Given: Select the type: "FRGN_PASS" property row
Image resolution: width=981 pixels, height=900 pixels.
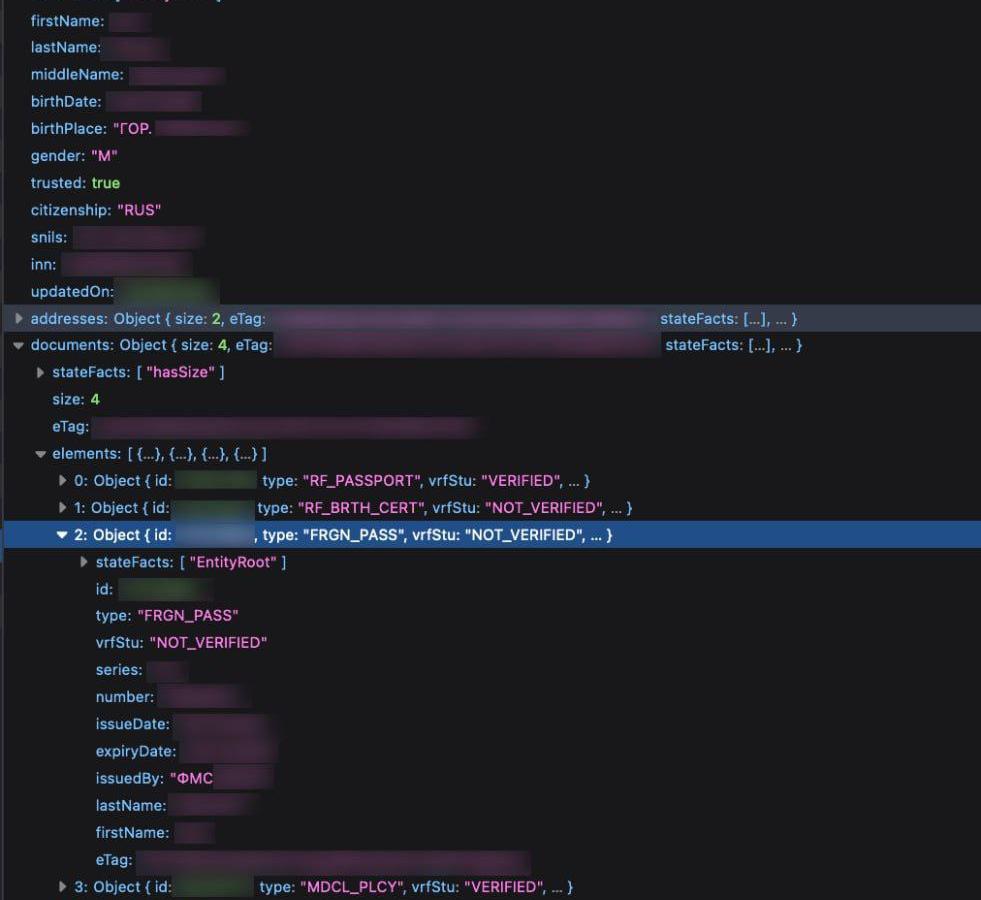Looking at the screenshot, I should point(166,616).
